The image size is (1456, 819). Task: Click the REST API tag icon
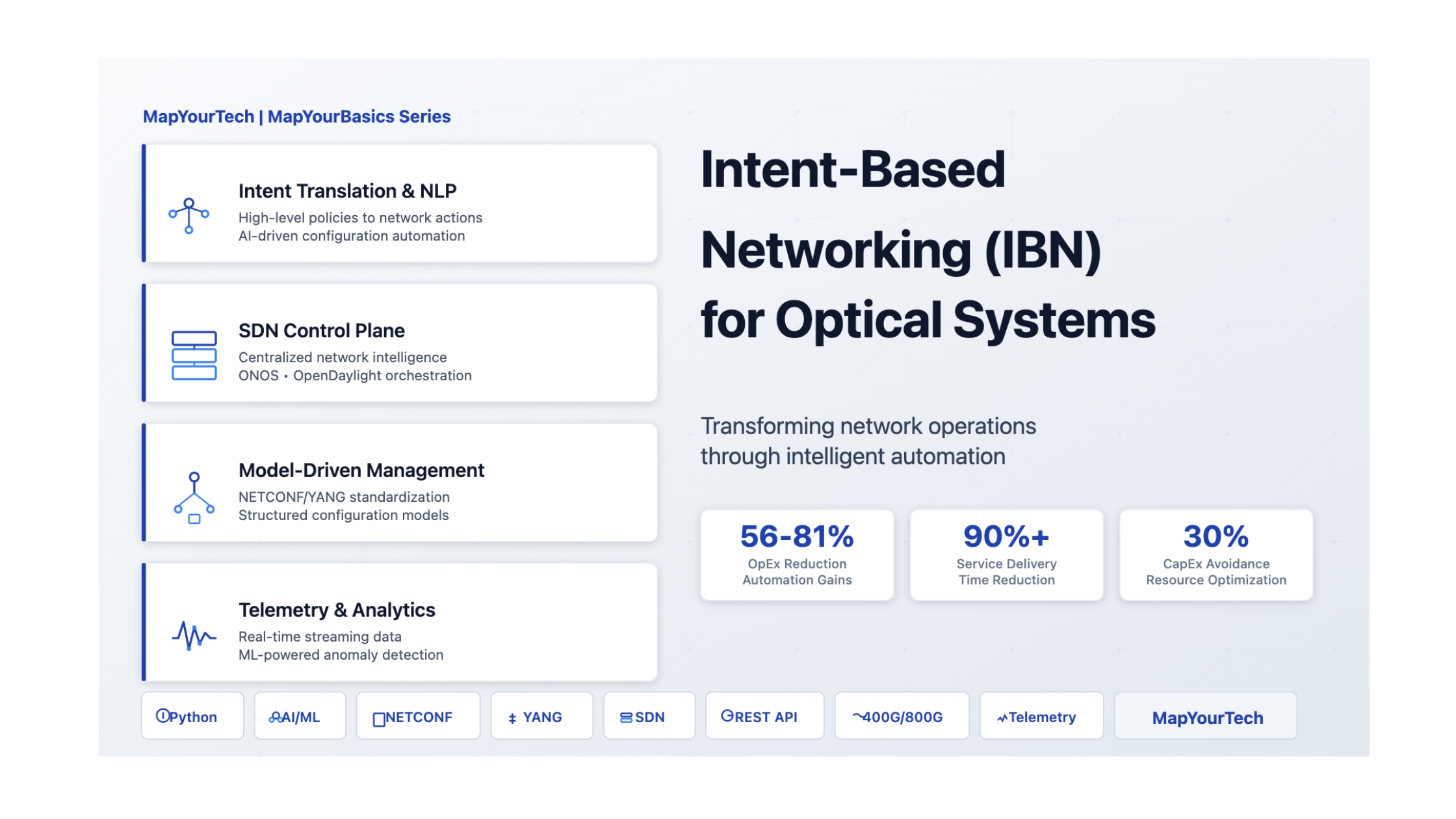point(727,716)
